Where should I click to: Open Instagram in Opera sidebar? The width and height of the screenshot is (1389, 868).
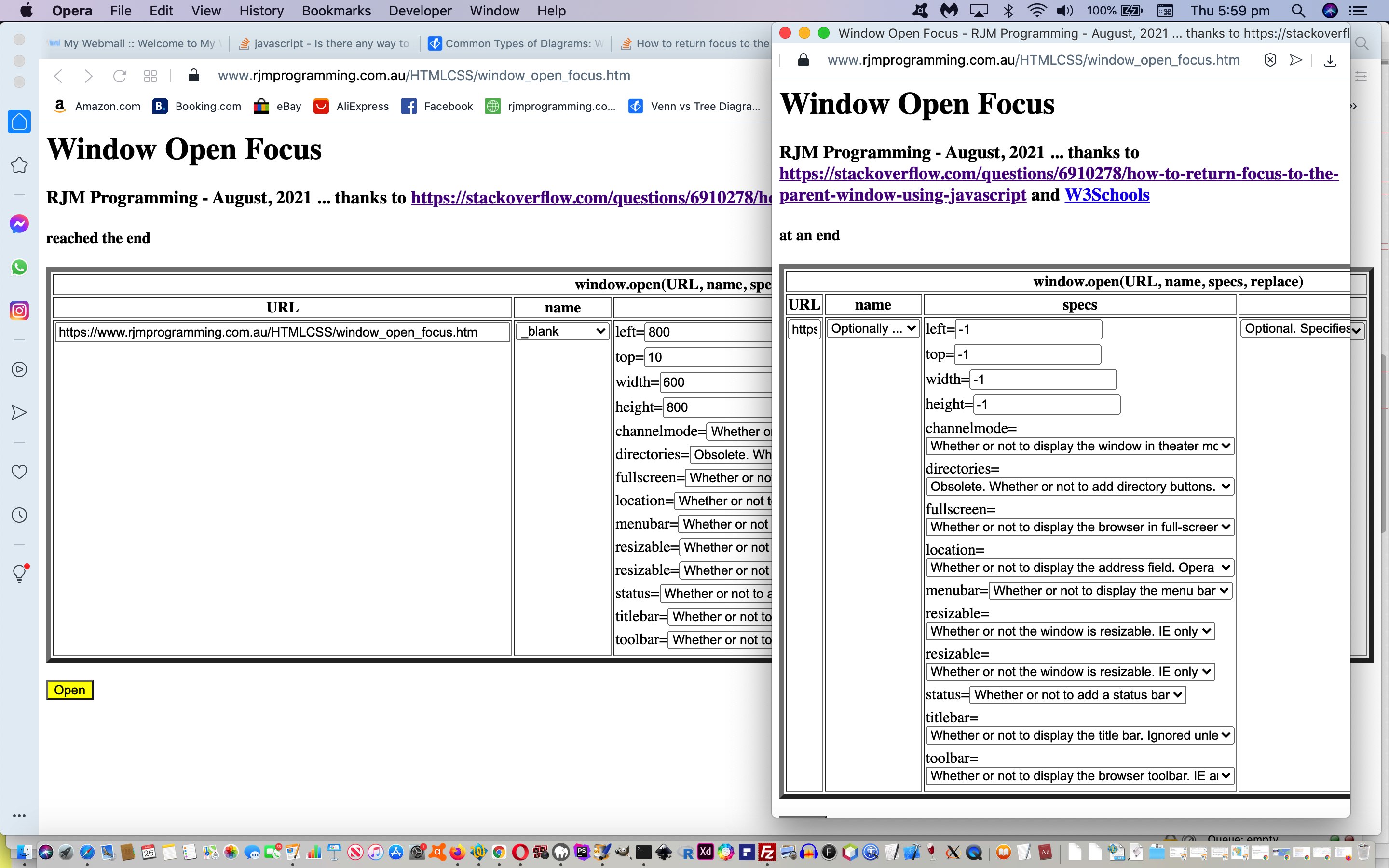point(19,311)
